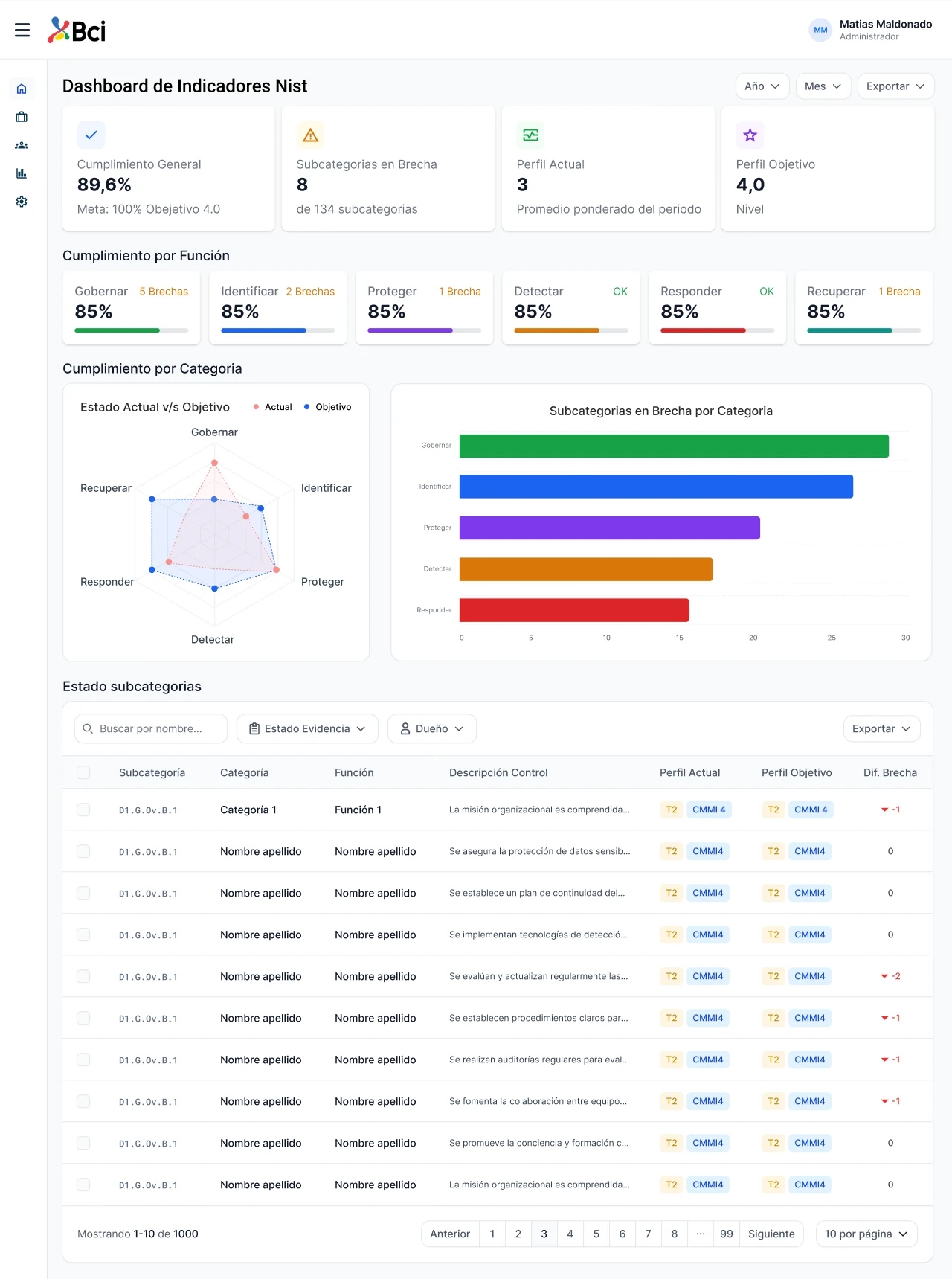Click the clipboard icon in Estado Evidencia
This screenshot has width=952, height=1279.
tap(254, 728)
